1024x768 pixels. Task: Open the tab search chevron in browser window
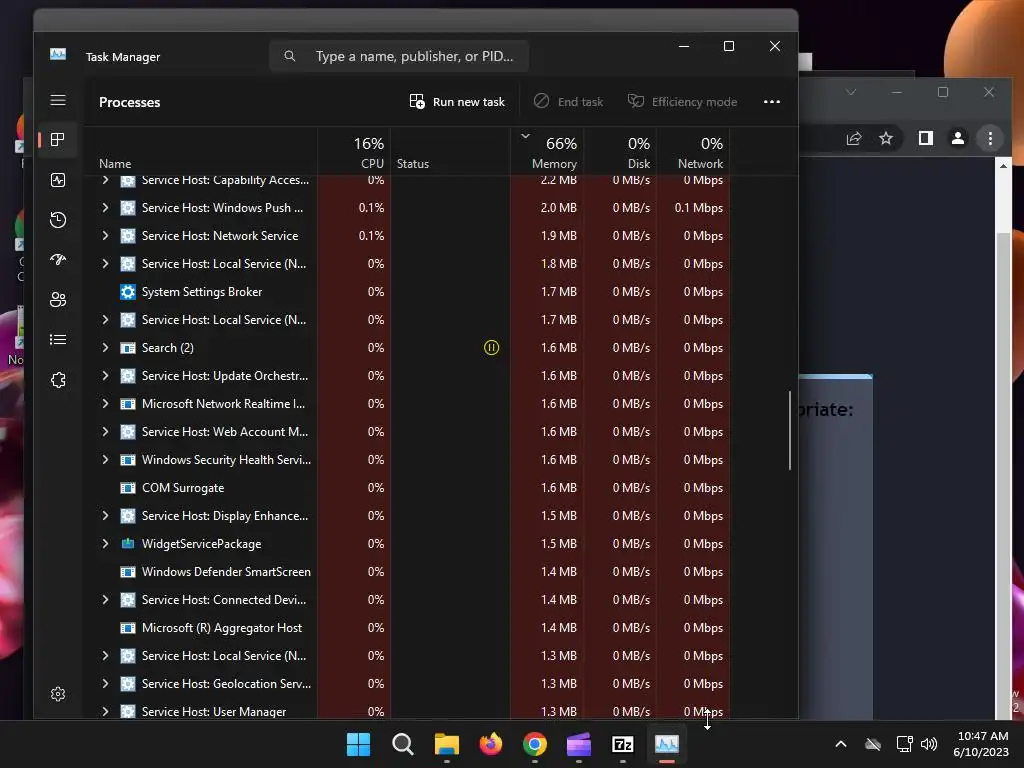[850, 92]
